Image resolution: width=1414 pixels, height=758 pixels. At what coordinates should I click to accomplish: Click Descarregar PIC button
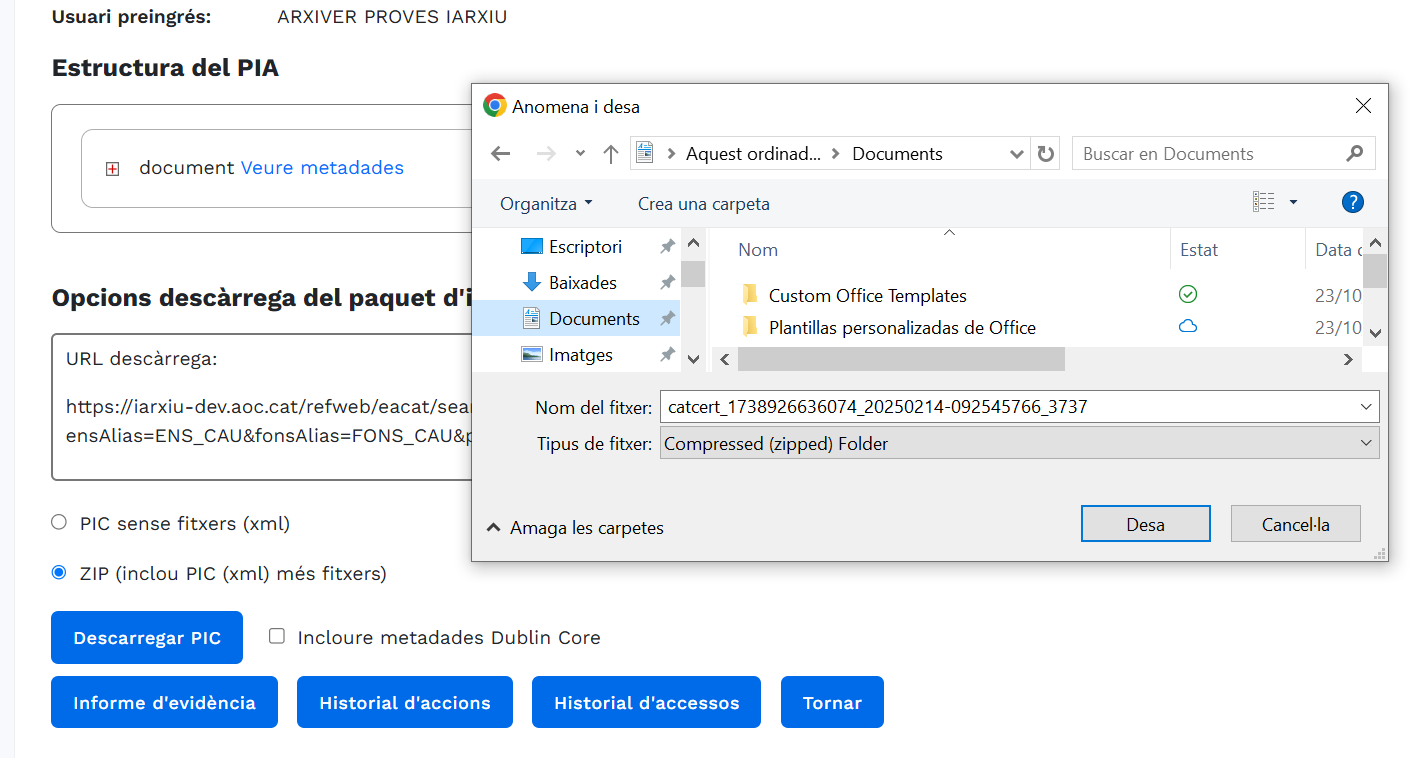tap(147, 638)
